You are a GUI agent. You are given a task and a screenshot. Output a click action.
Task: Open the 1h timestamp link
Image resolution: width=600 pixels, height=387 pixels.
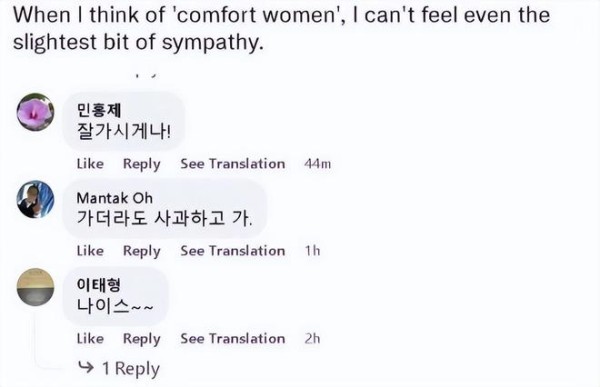(x=312, y=251)
